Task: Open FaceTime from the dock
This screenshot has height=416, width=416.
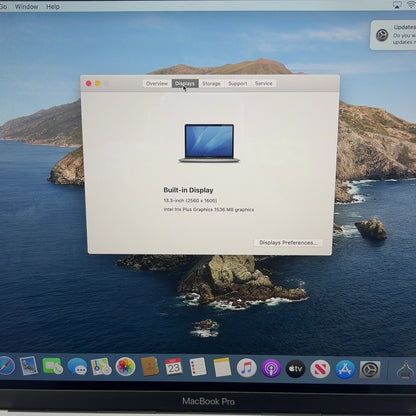Action: point(53,366)
